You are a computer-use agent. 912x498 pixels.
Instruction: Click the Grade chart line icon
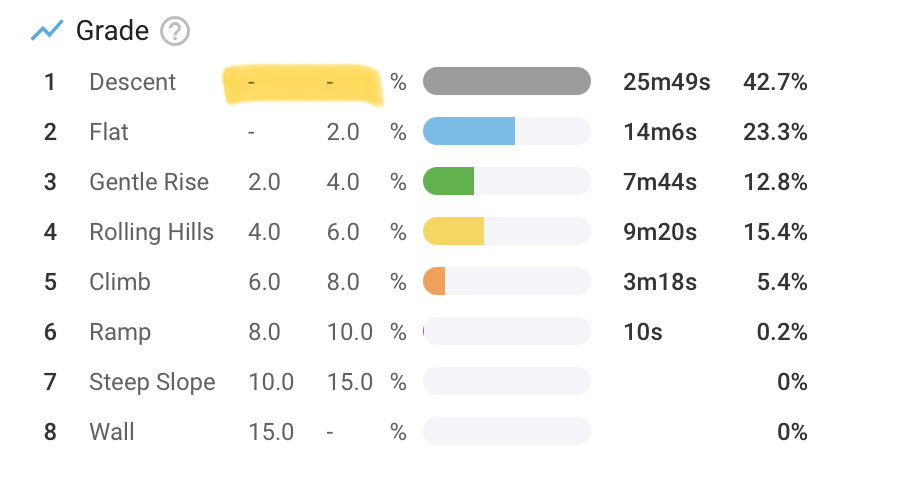[46, 32]
